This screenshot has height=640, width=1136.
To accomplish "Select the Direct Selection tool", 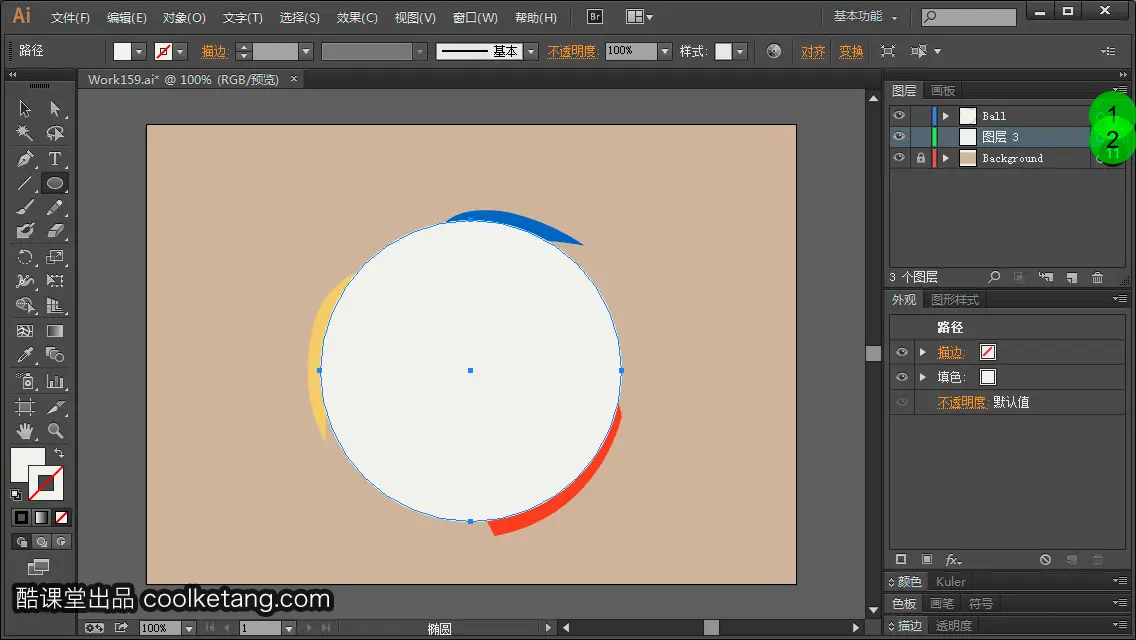I will pos(55,109).
